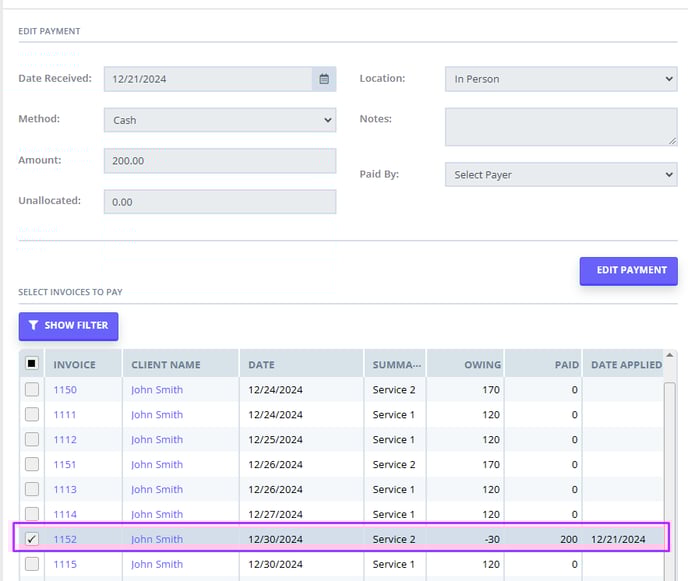Open John Smith client link in invoice 1150 row
The width and height of the screenshot is (688, 581).
(157, 390)
